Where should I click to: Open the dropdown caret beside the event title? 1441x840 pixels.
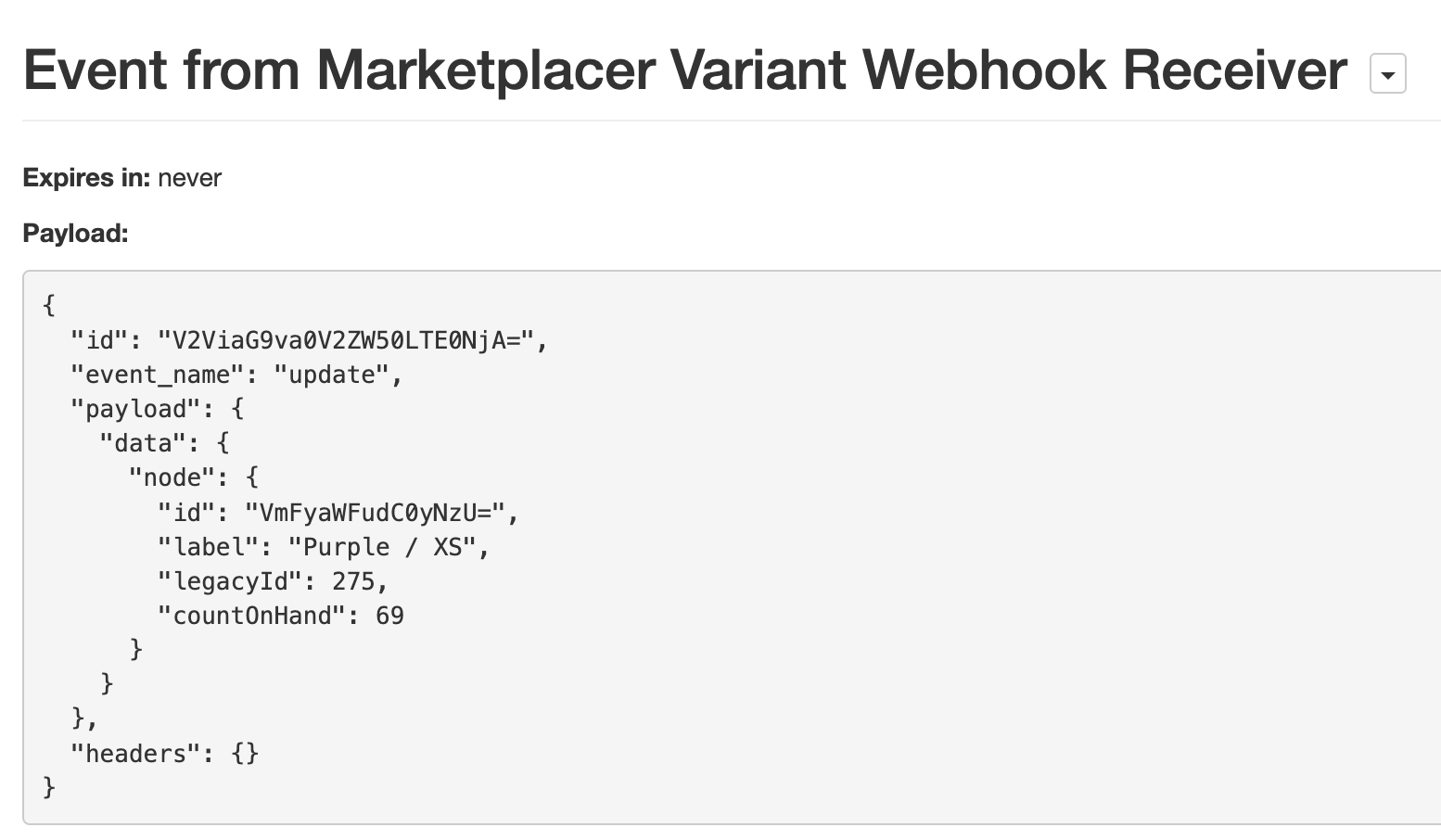coord(1387,74)
